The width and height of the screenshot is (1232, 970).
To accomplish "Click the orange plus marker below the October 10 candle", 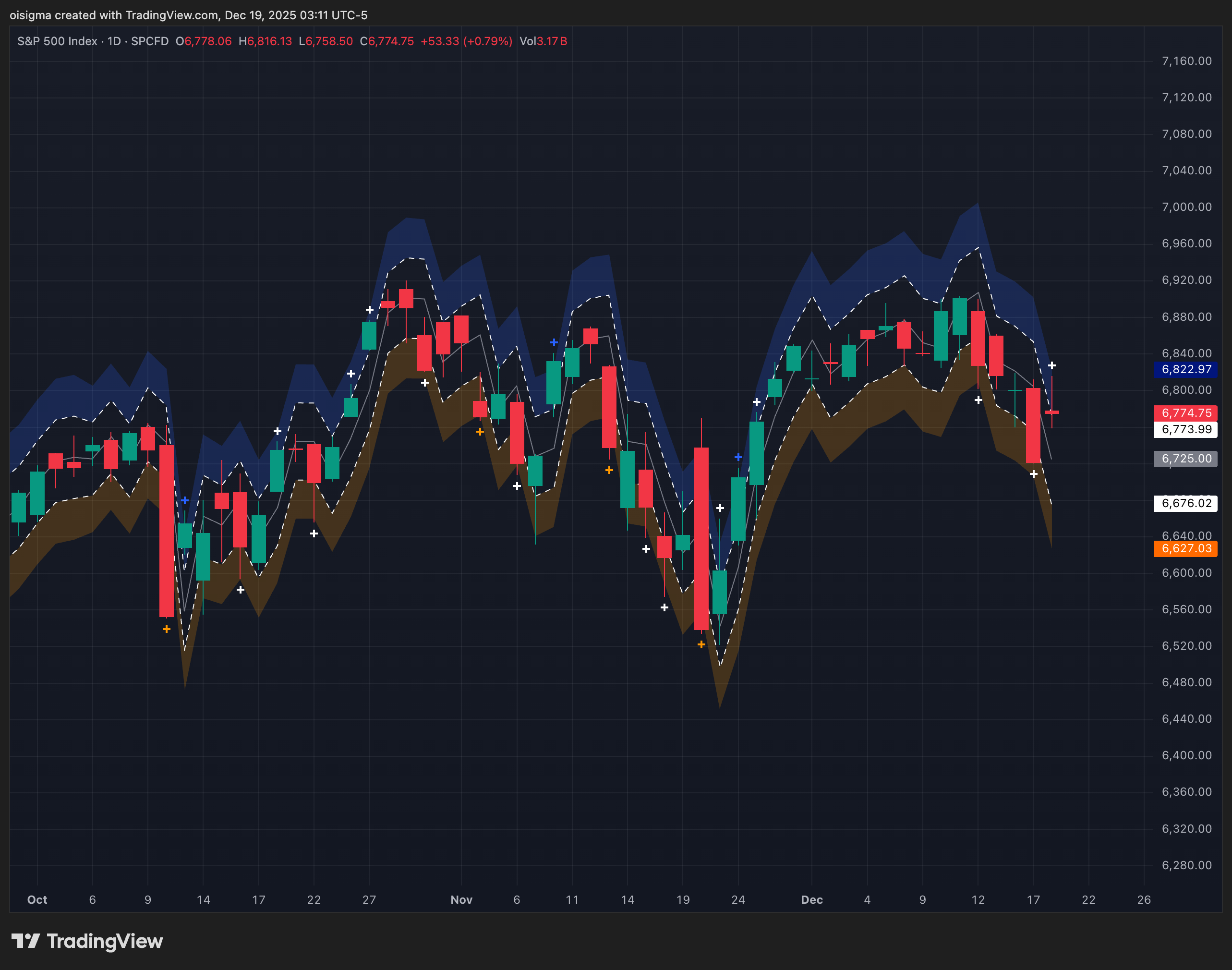I will click(166, 629).
